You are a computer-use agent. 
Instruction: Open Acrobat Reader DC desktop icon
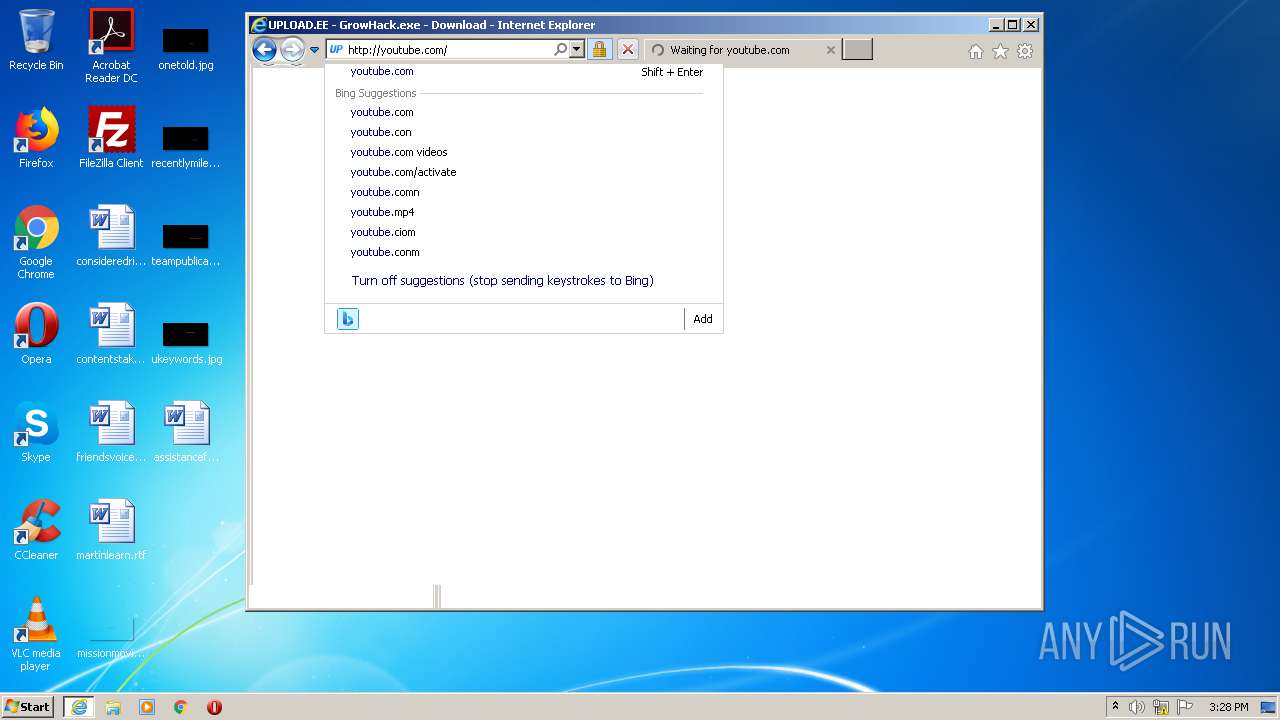[111, 45]
